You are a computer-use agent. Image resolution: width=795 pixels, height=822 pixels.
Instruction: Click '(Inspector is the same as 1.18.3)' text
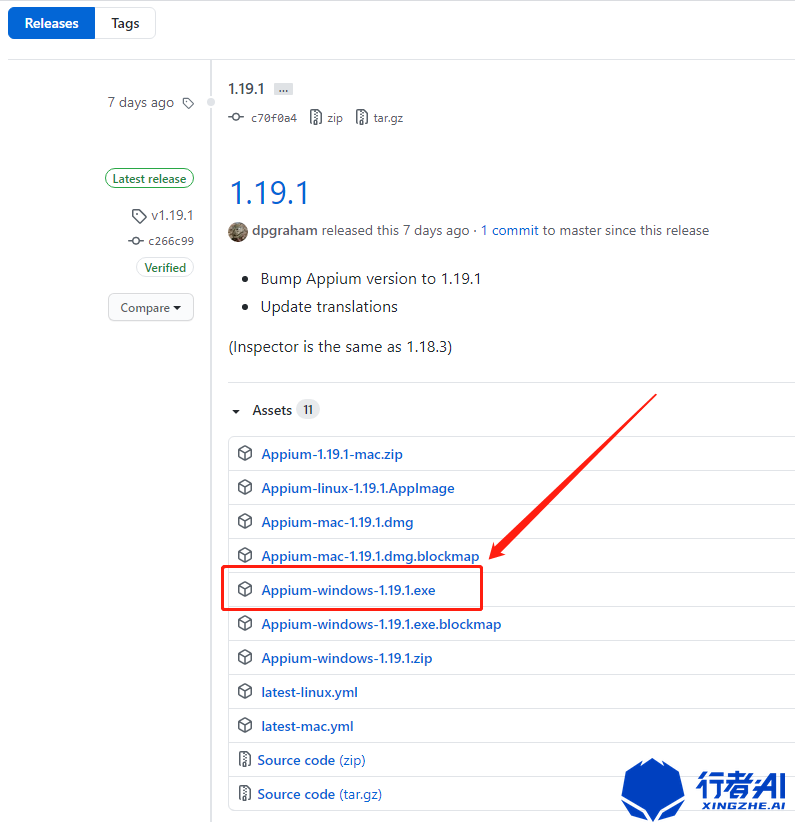click(x=340, y=347)
